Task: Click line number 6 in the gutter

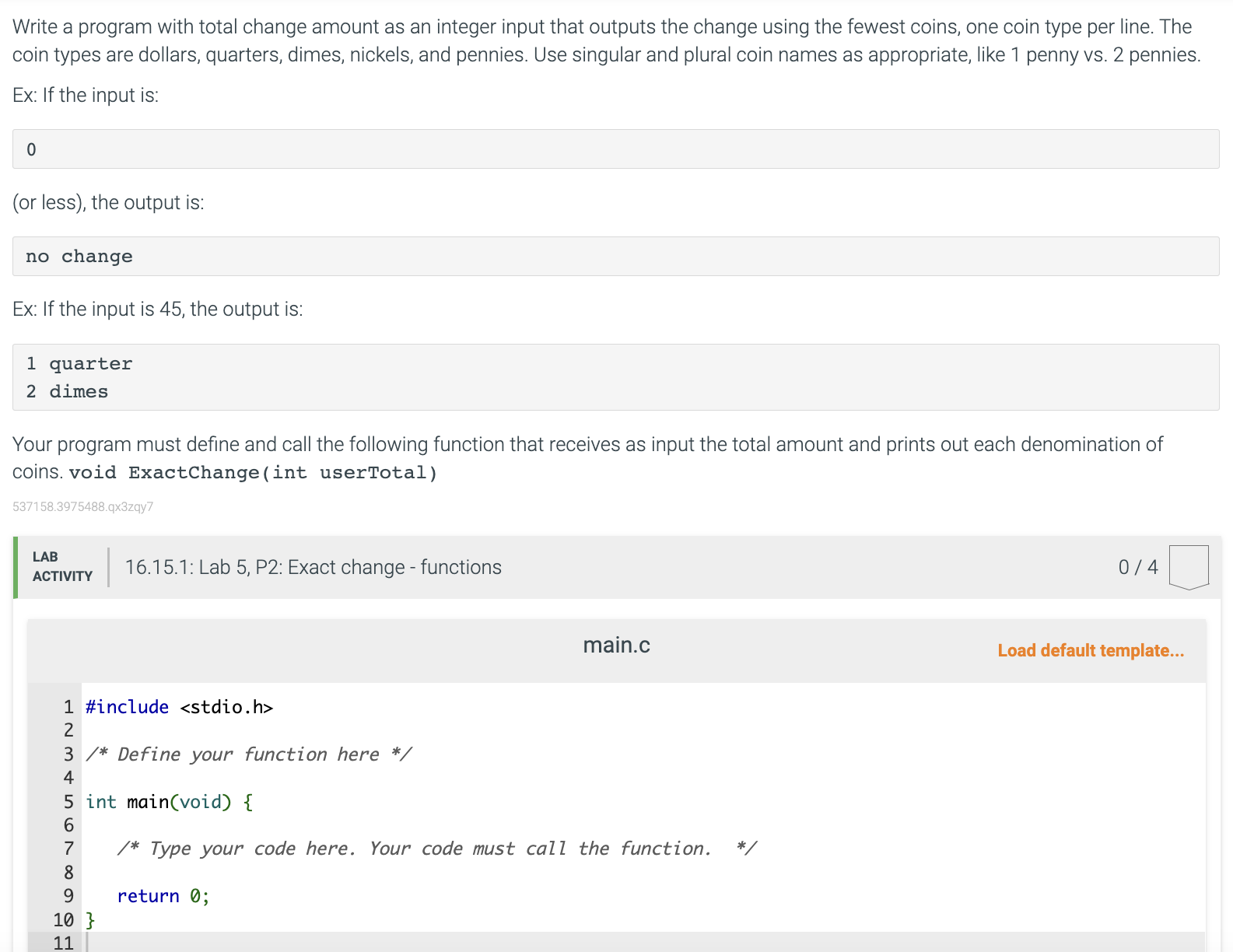Action: coord(68,825)
